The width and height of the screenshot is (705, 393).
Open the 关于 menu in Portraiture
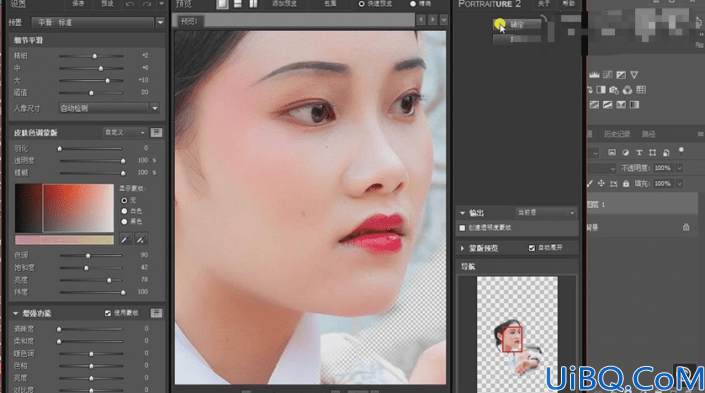(x=543, y=4)
